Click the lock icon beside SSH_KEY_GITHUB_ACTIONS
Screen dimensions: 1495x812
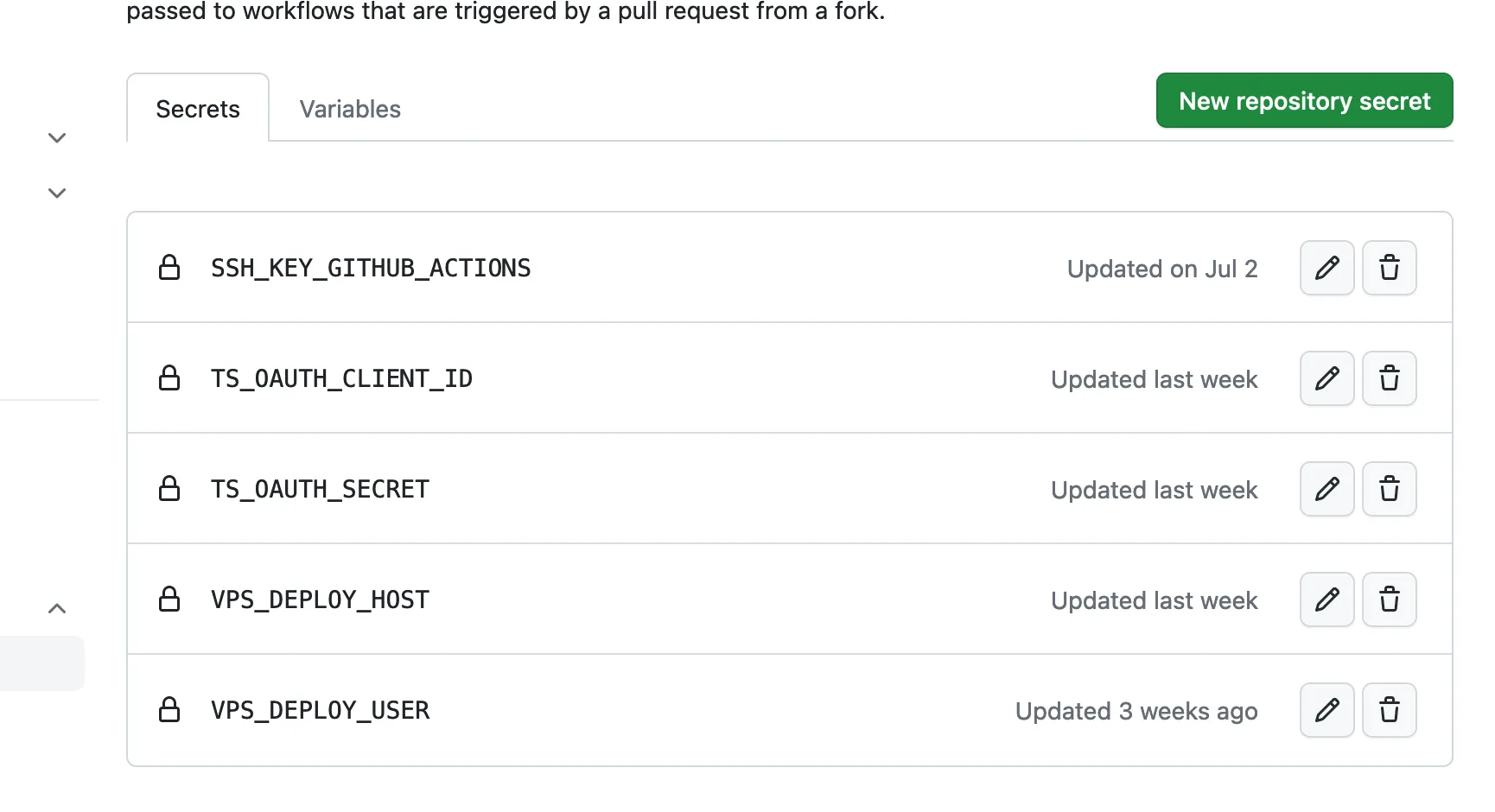coord(169,268)
